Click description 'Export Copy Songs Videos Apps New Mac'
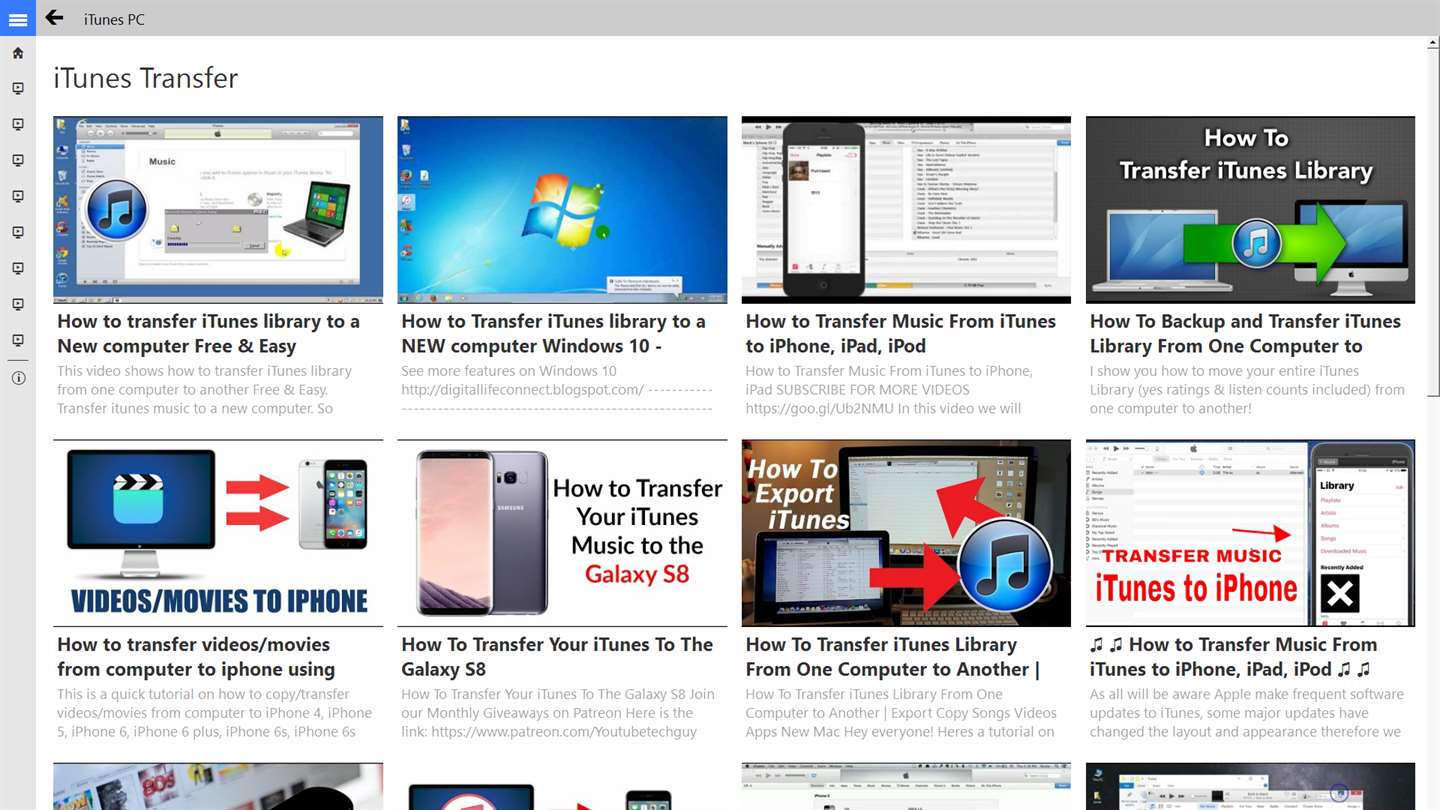The height and width of the screenshot is (810, 1440). pyautogui.click(x=901, y=713)
